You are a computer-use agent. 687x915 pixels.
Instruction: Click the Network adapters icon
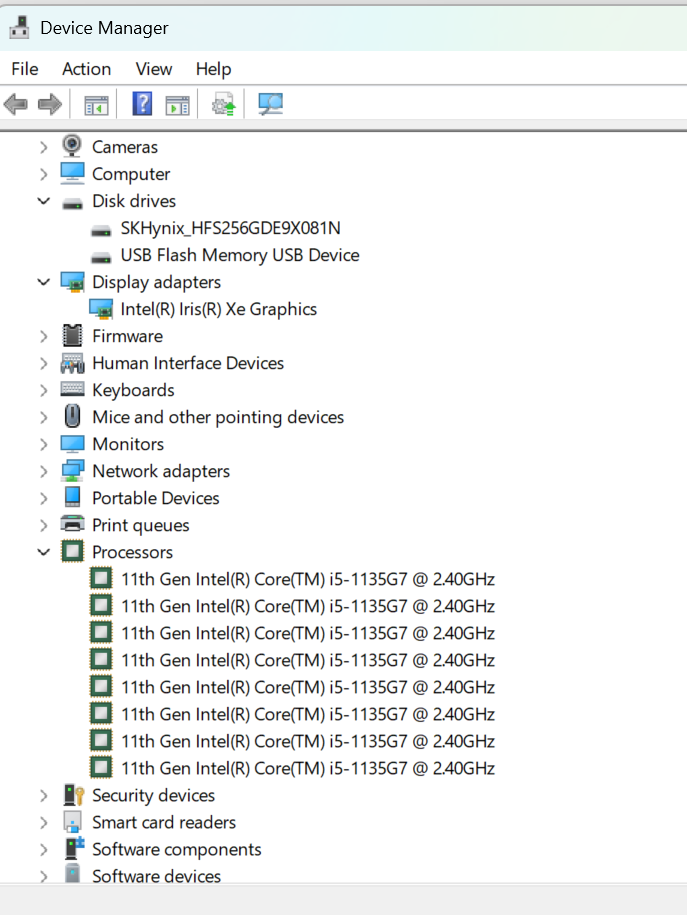[x=72, y=470]
